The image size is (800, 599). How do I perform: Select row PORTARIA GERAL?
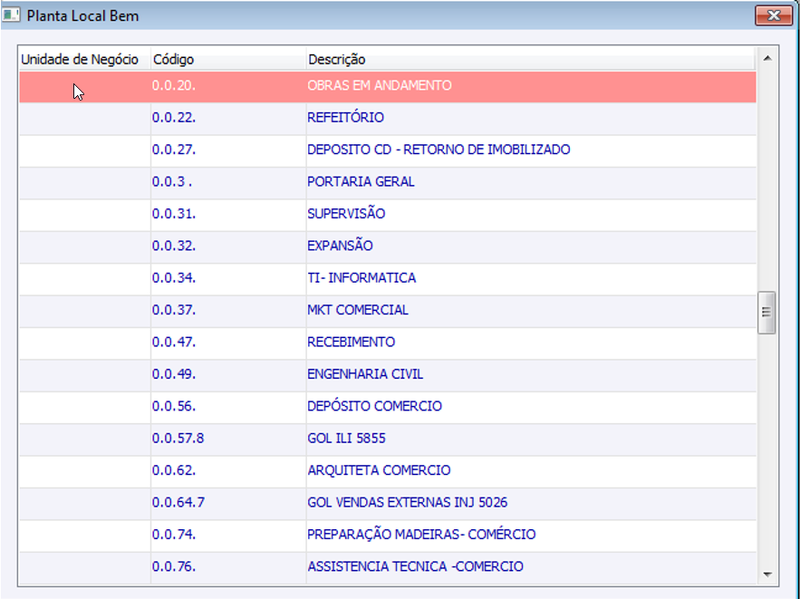(388, 182)
